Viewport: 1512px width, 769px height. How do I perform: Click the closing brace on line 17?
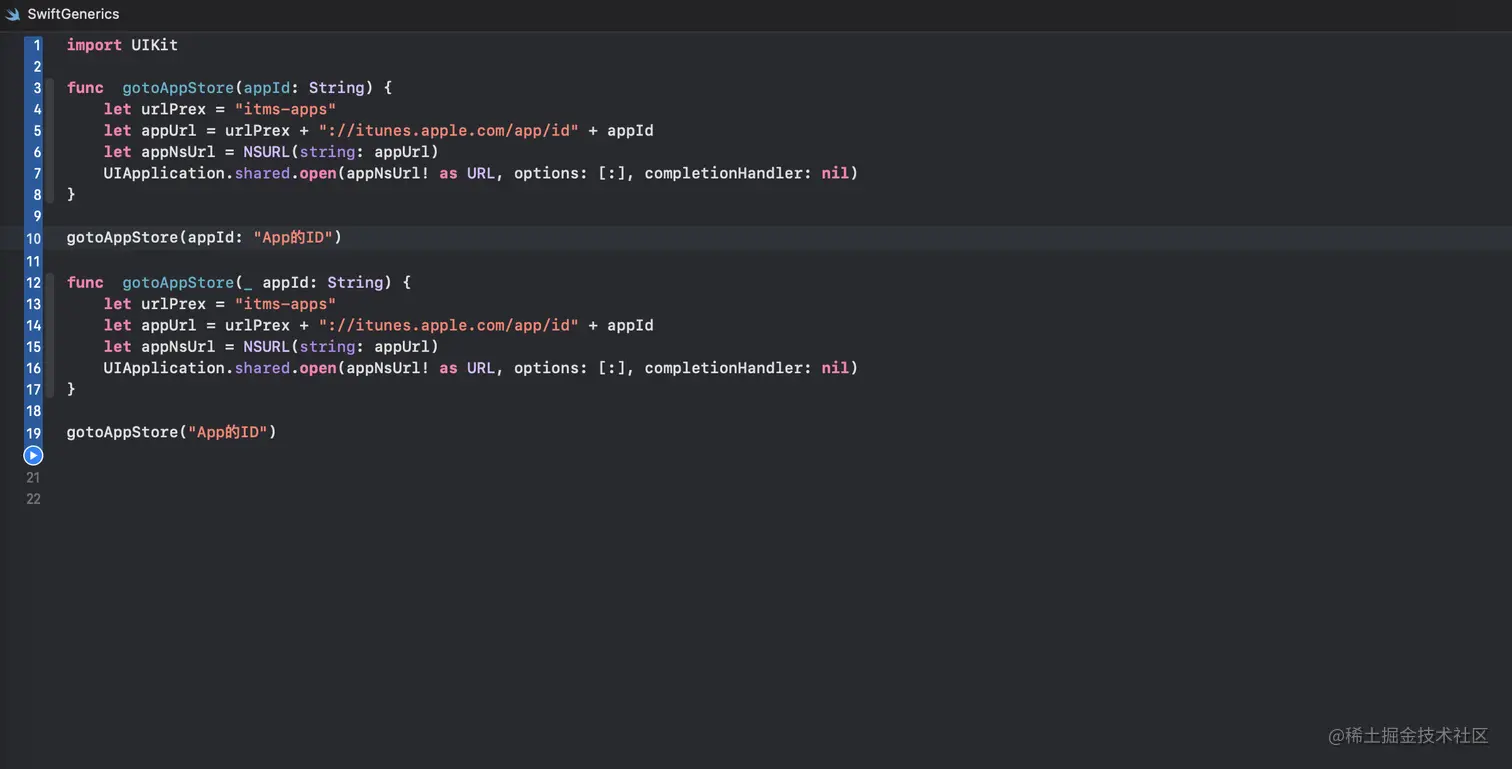click(x=71, y=390)
